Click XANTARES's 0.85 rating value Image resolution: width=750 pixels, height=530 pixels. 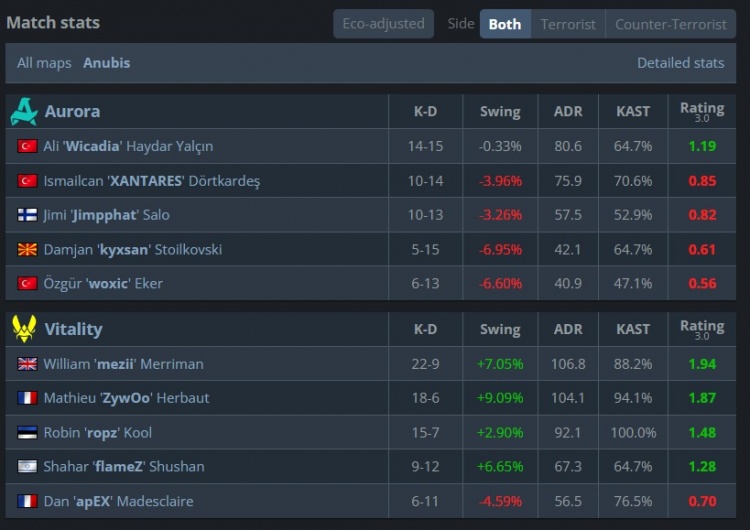coord(702,181)
